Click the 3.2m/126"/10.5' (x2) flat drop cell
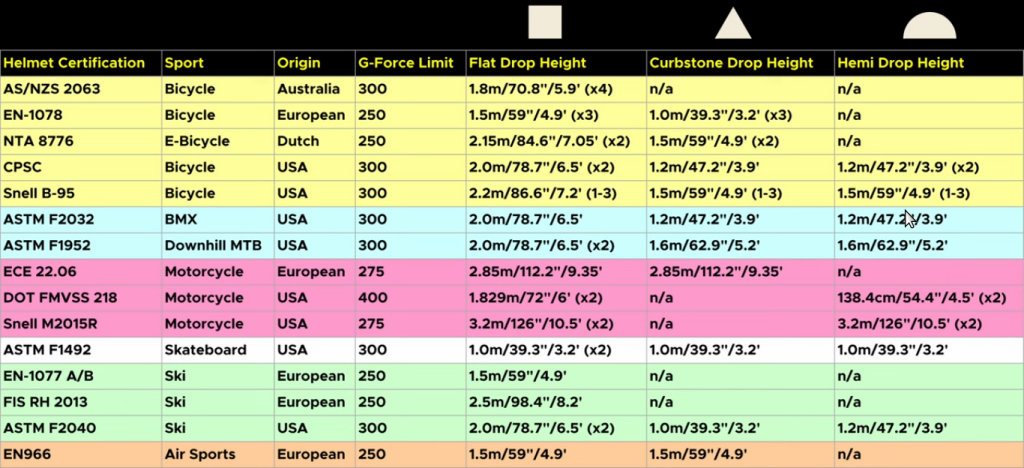 [556, 324]
